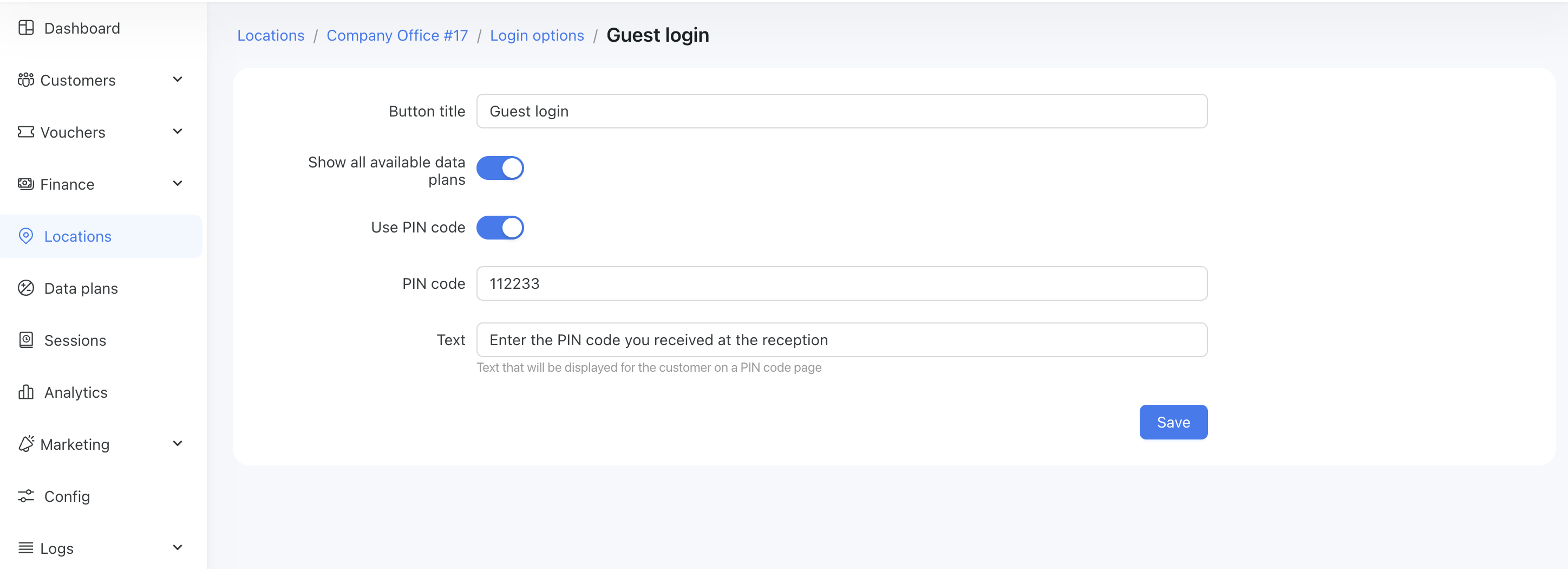The width and height of the screenshot is (1568, 569).
Task: Expand the Marketing submenu arrow
Action: pyautogui.click(x=177, y=443)
